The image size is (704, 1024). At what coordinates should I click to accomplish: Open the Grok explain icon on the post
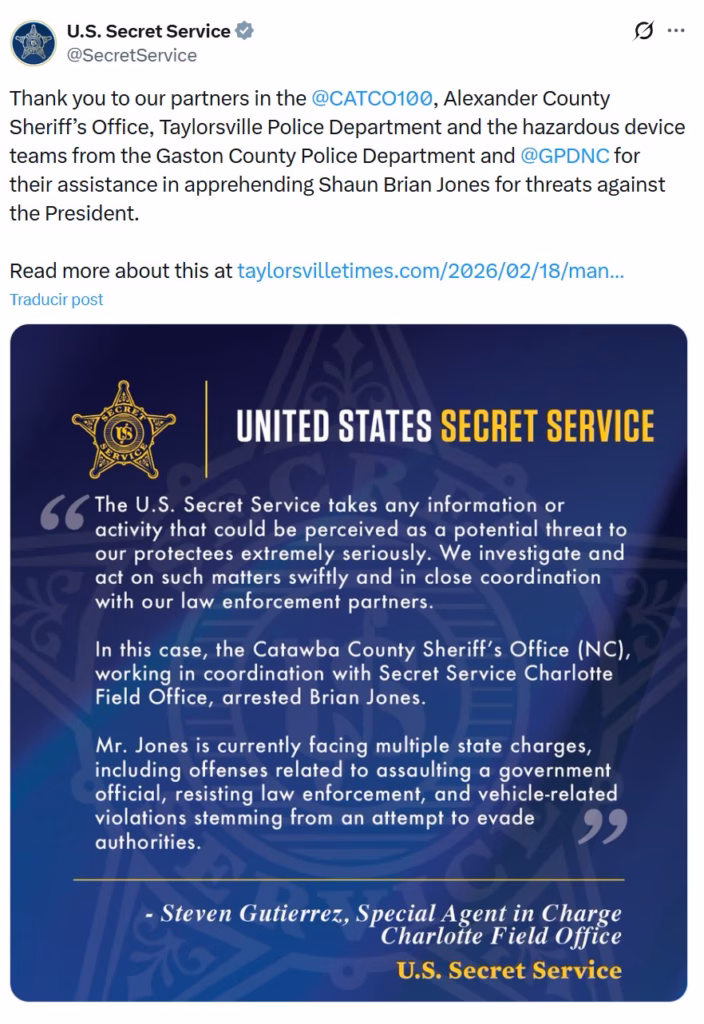(643, 31)
